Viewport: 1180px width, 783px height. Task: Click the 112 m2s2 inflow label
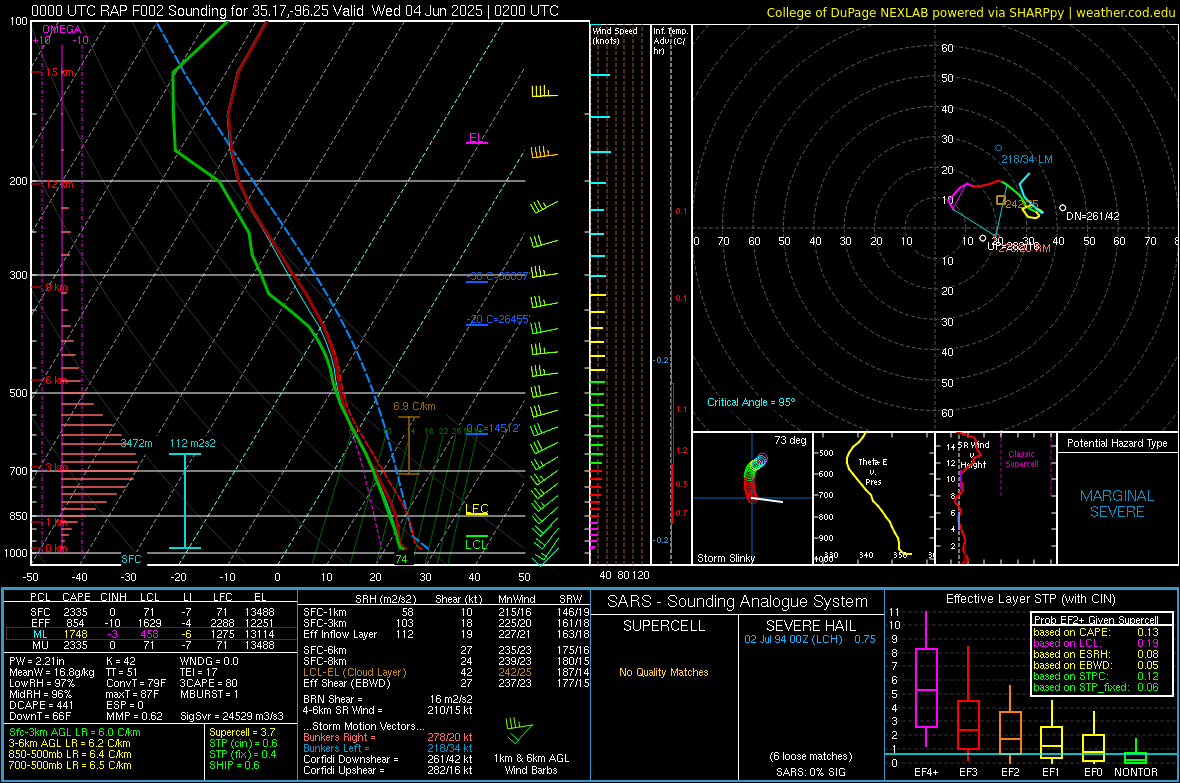tap(193, 443)
